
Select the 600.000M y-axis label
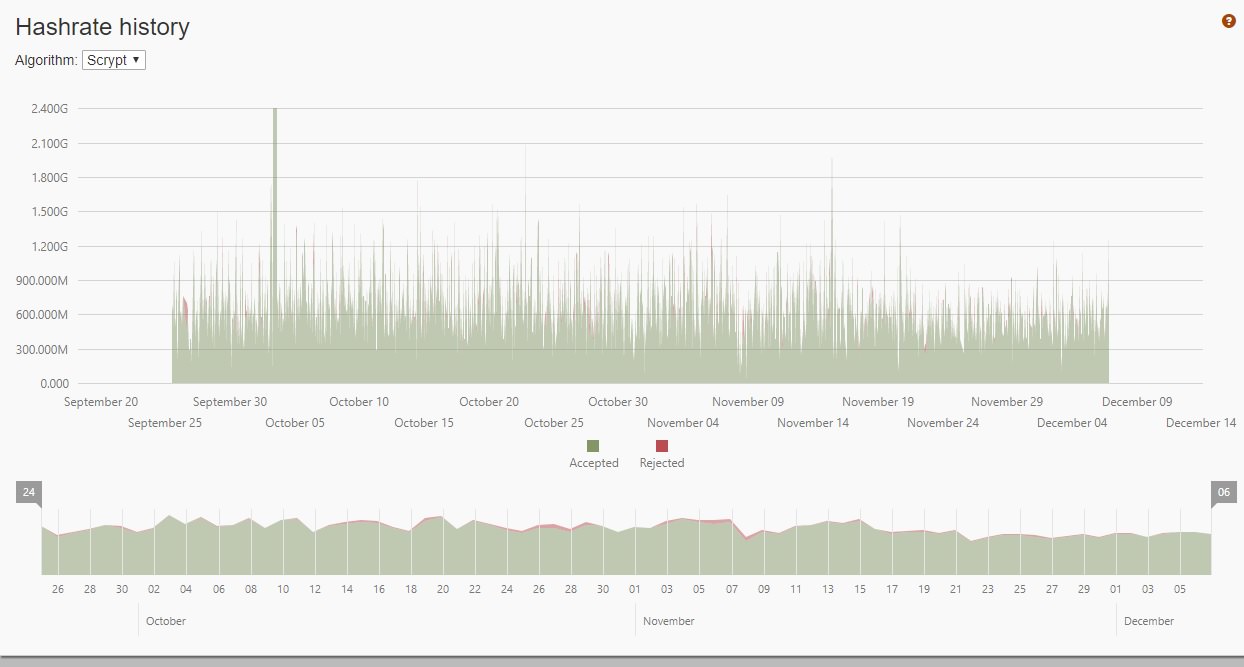41,315
